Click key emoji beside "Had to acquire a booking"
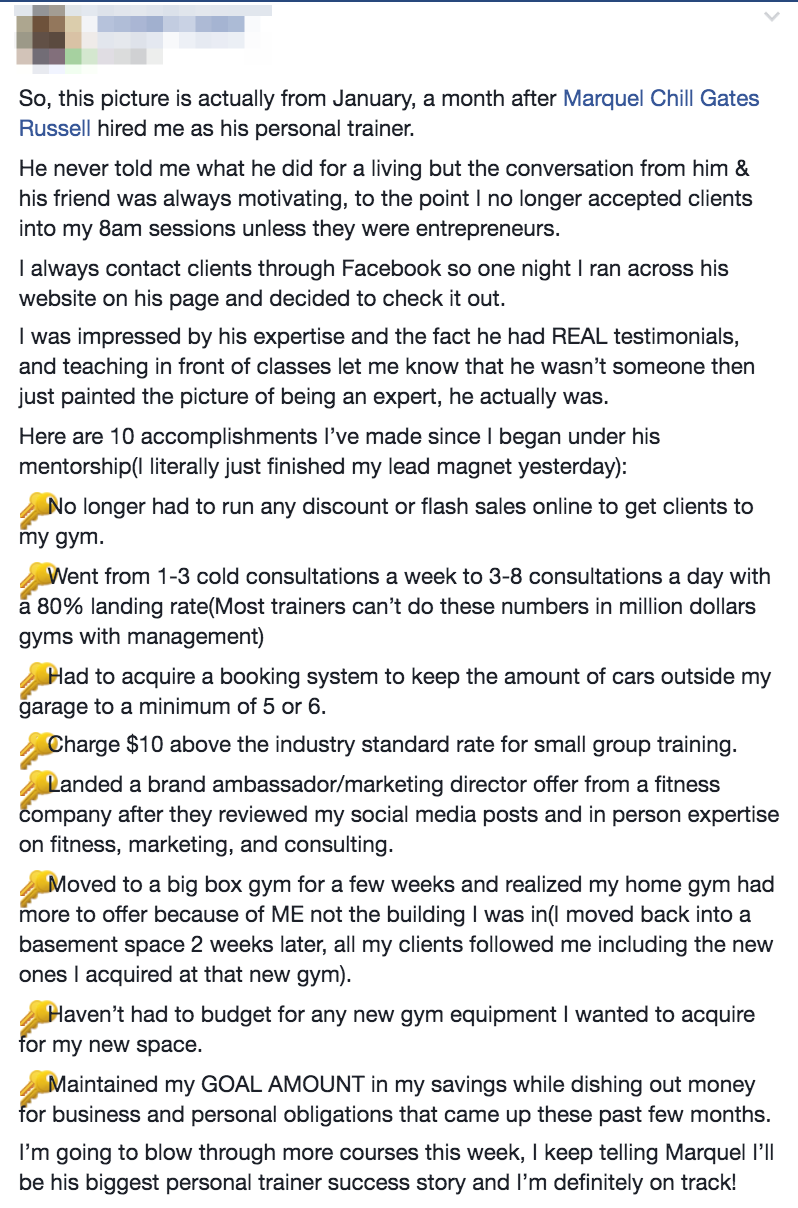798x1208 pixels. tap(34, 679)
